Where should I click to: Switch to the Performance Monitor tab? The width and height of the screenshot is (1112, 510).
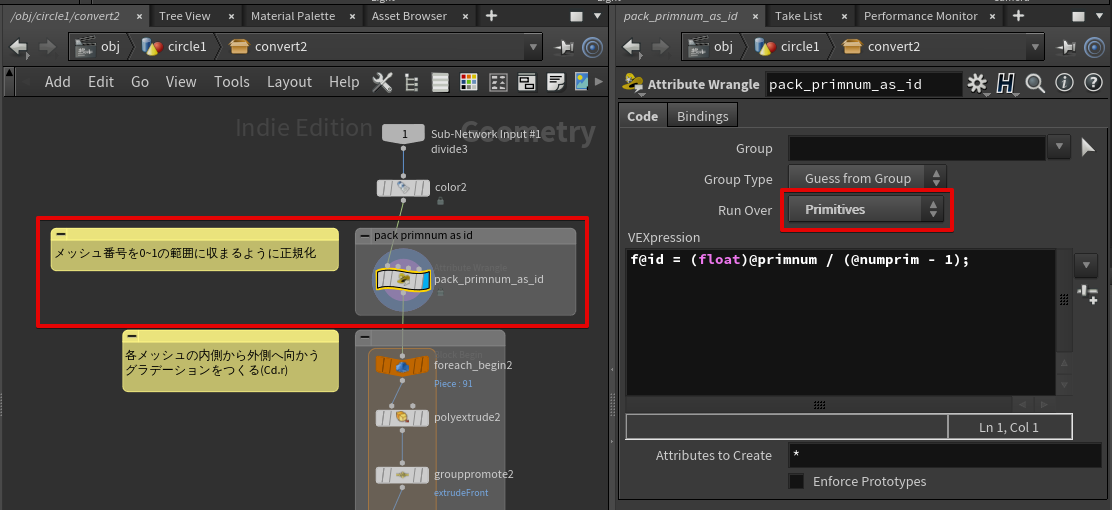point(921,16)
